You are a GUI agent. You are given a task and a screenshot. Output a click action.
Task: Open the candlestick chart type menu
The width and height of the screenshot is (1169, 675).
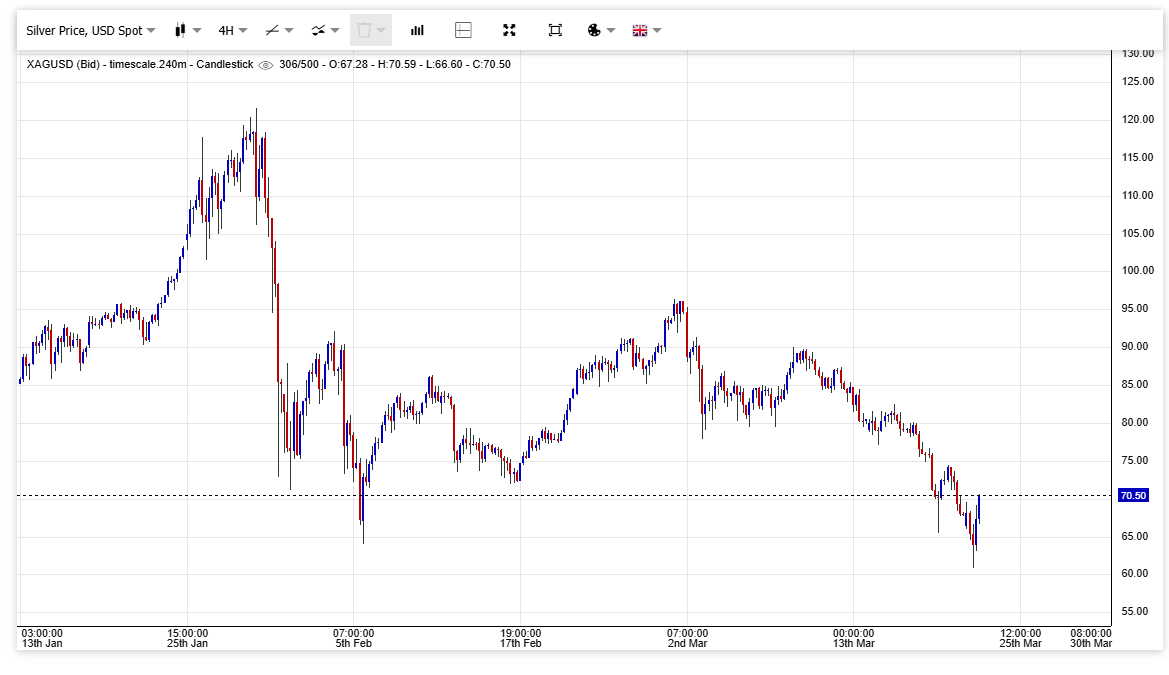click(187, 30)
